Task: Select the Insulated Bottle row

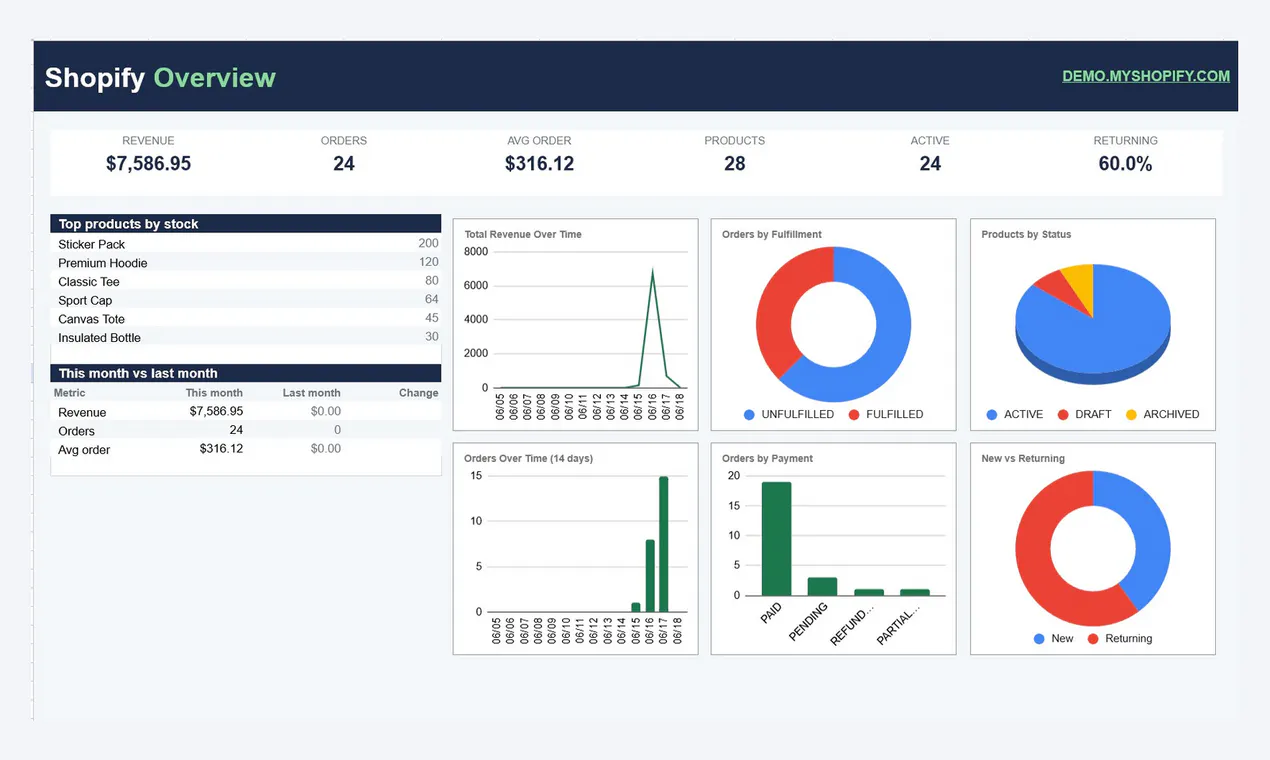Action: click(x=246, y=337)
